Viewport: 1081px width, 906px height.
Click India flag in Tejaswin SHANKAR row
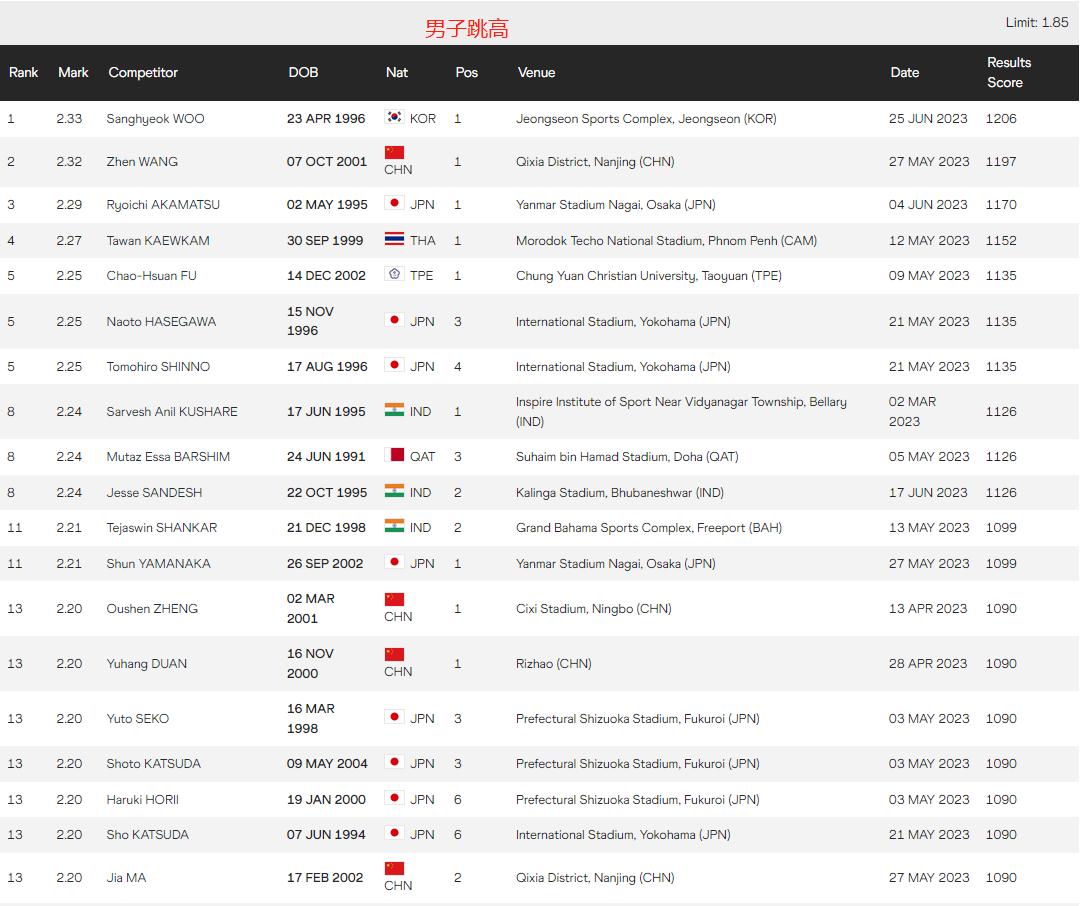(394, 526)
